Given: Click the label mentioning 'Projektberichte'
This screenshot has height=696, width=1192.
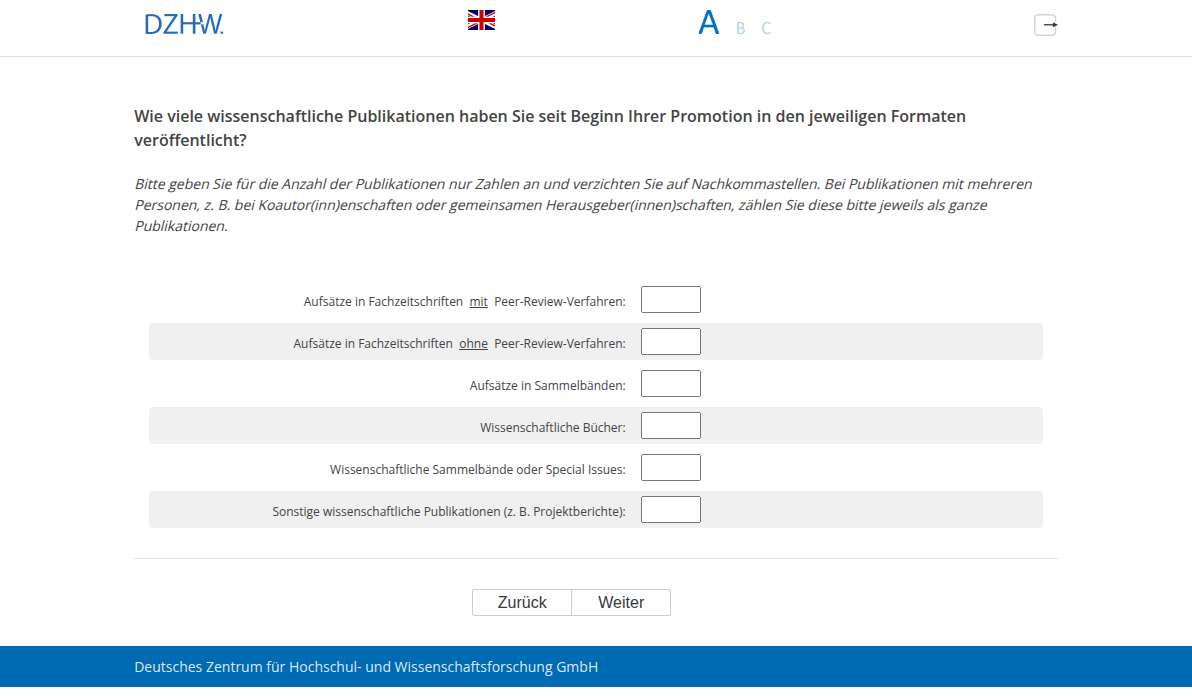Looking at the screenshot, I should 449,511.
